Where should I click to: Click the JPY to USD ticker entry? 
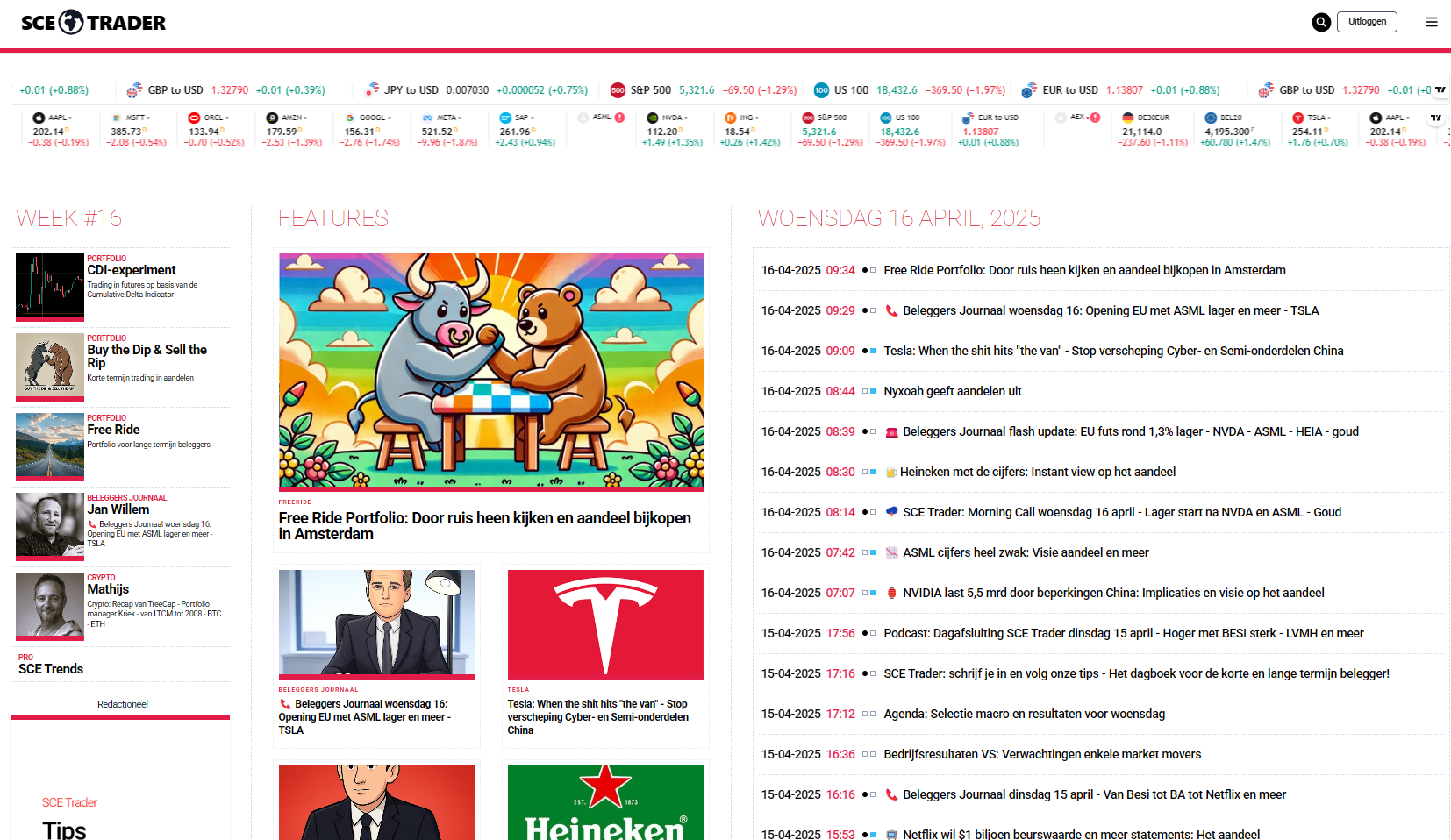(477, 90)
